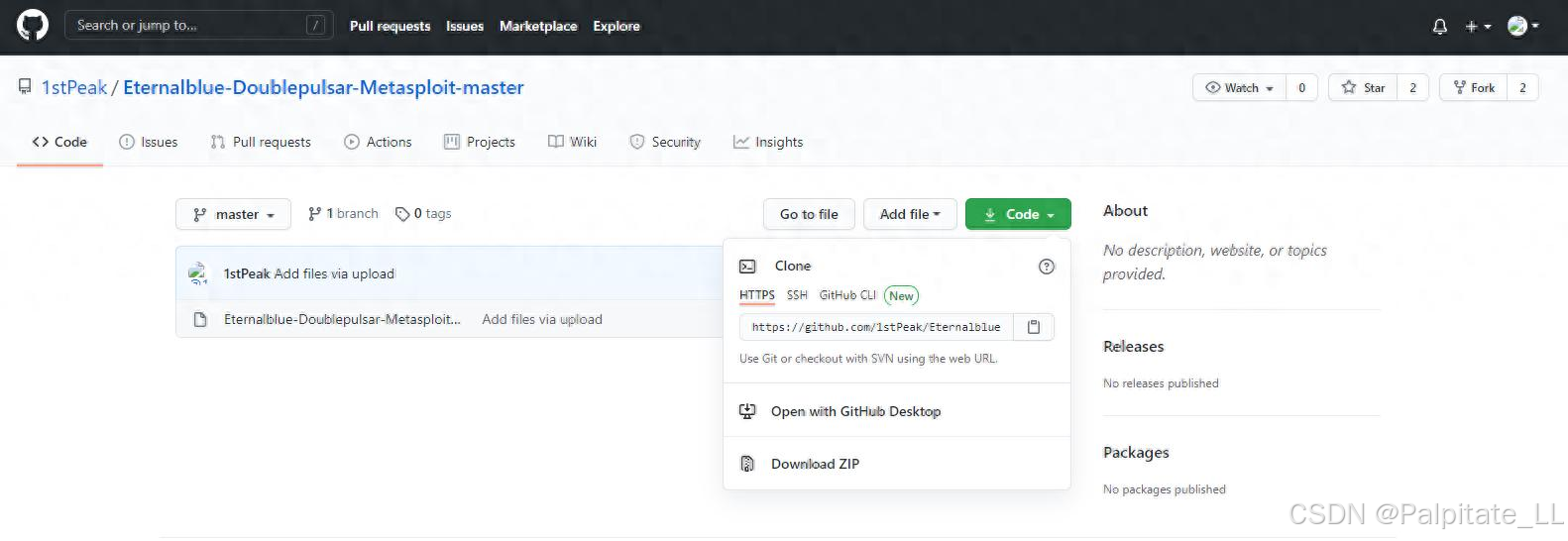This screenshot has height=541, width=1568.
Task: Open with GitHub Desktop
Action: click(897, 411)
